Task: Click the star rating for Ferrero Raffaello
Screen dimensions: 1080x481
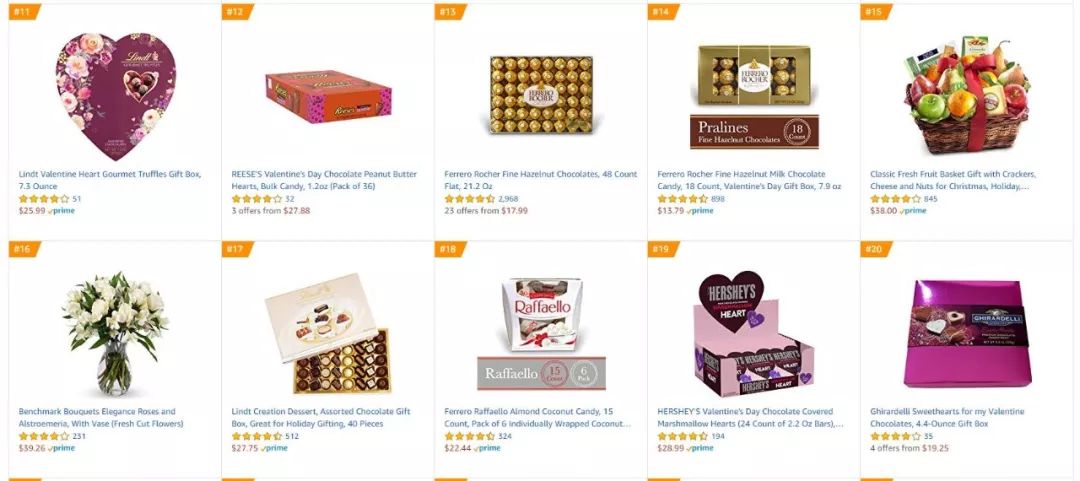Action: 470,436
